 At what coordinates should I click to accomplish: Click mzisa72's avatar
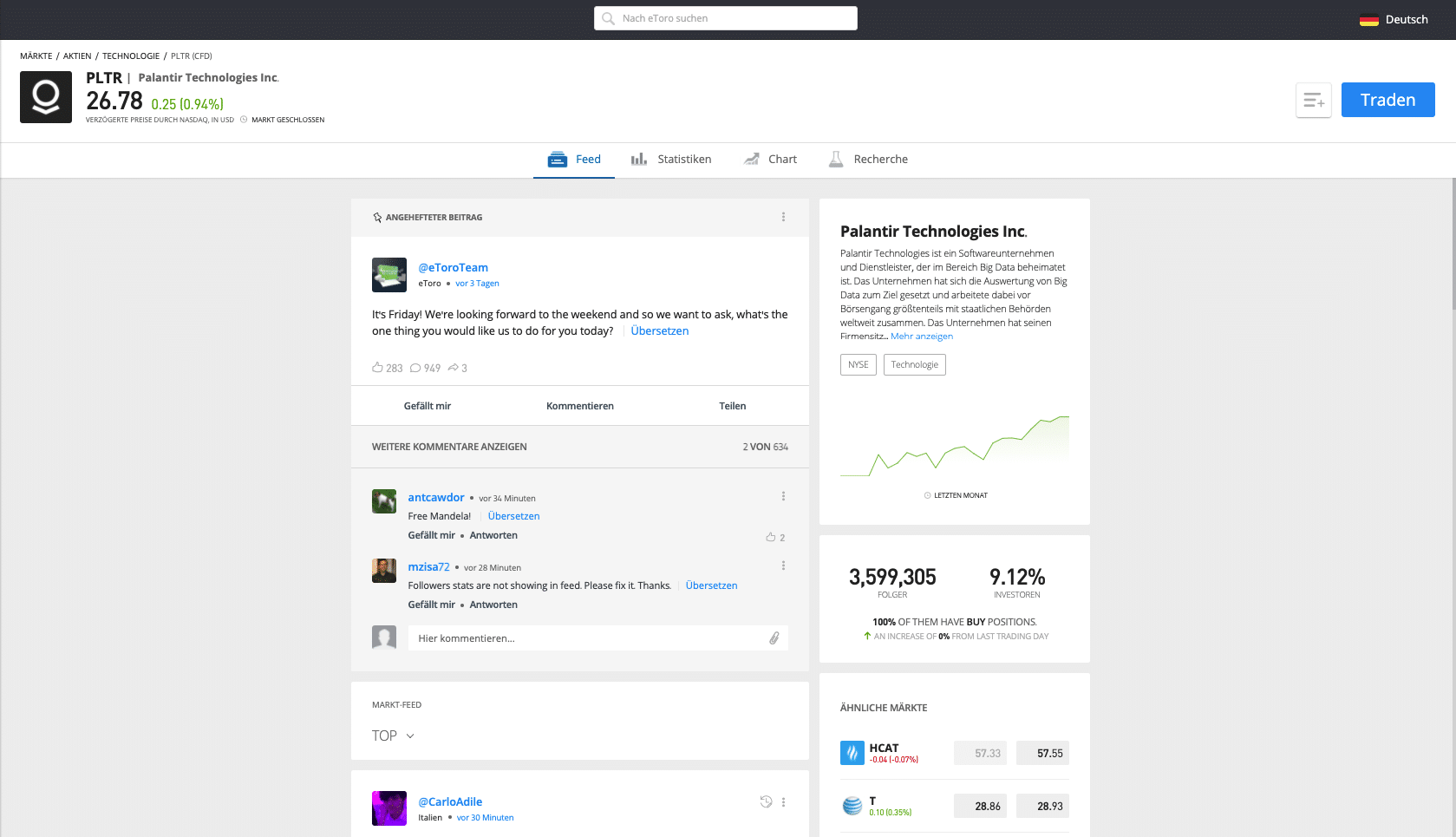tap(384, 571)
